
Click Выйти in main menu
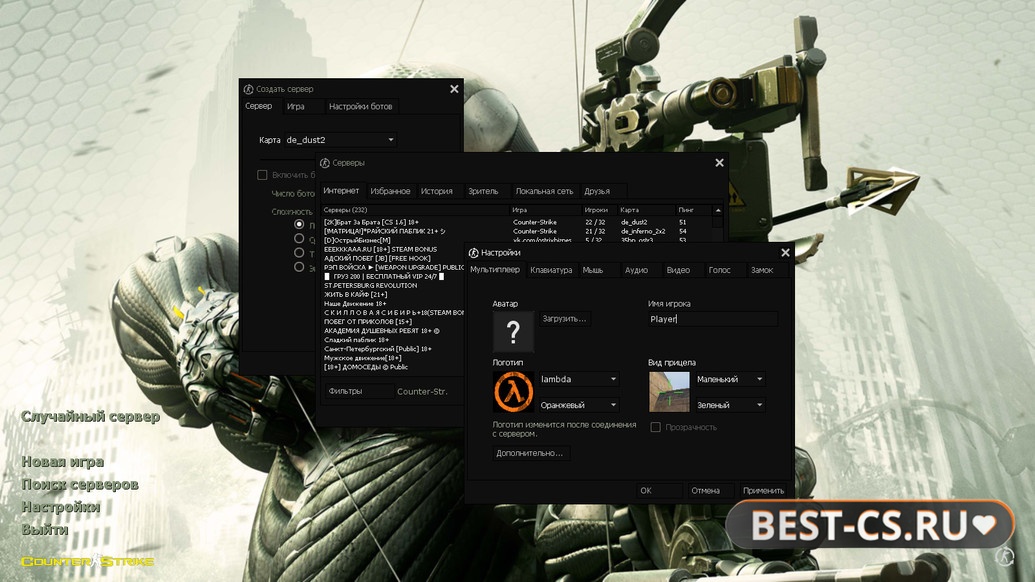[x=45, y=529]
